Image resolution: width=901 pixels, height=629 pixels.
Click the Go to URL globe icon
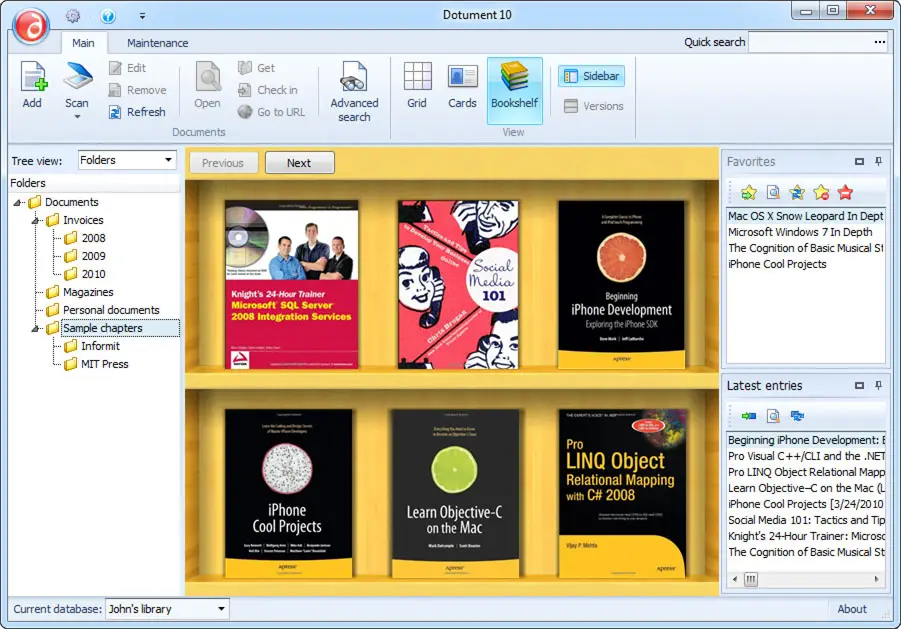click(x=245, y=111)
